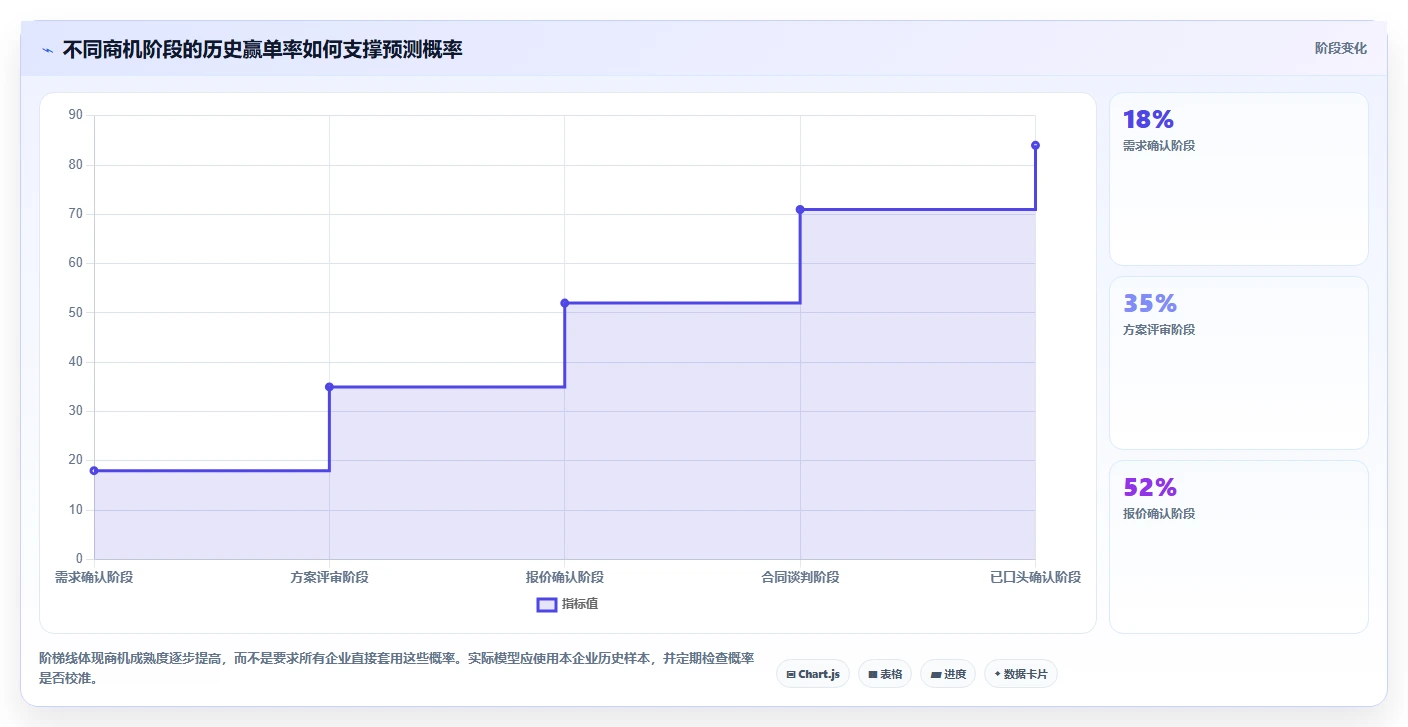Click the 50 y-axis tick label
This screenshot has width=1408, height=727.
click(76, 312)
